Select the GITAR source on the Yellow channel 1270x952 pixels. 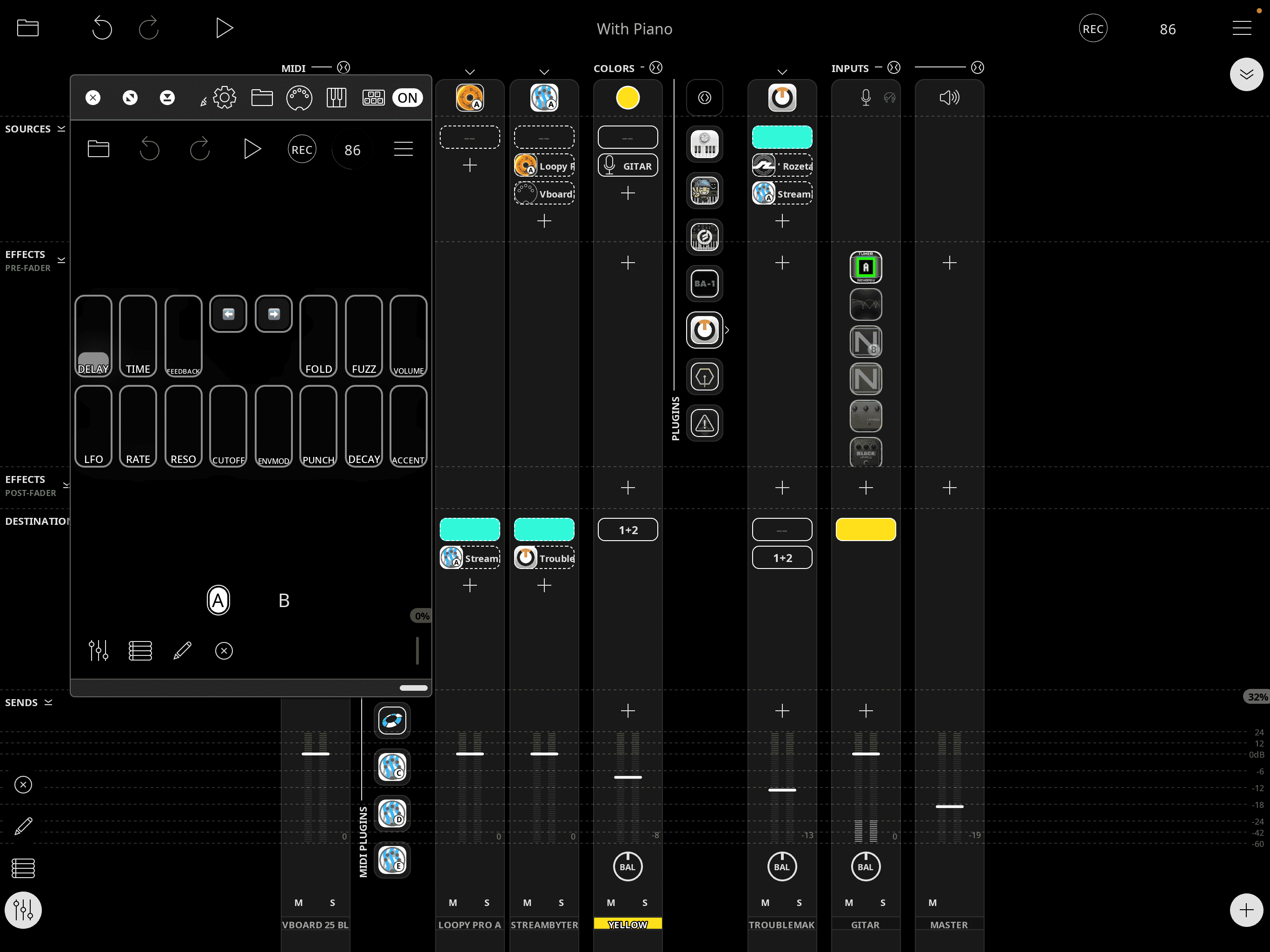[x=628, y=165]
